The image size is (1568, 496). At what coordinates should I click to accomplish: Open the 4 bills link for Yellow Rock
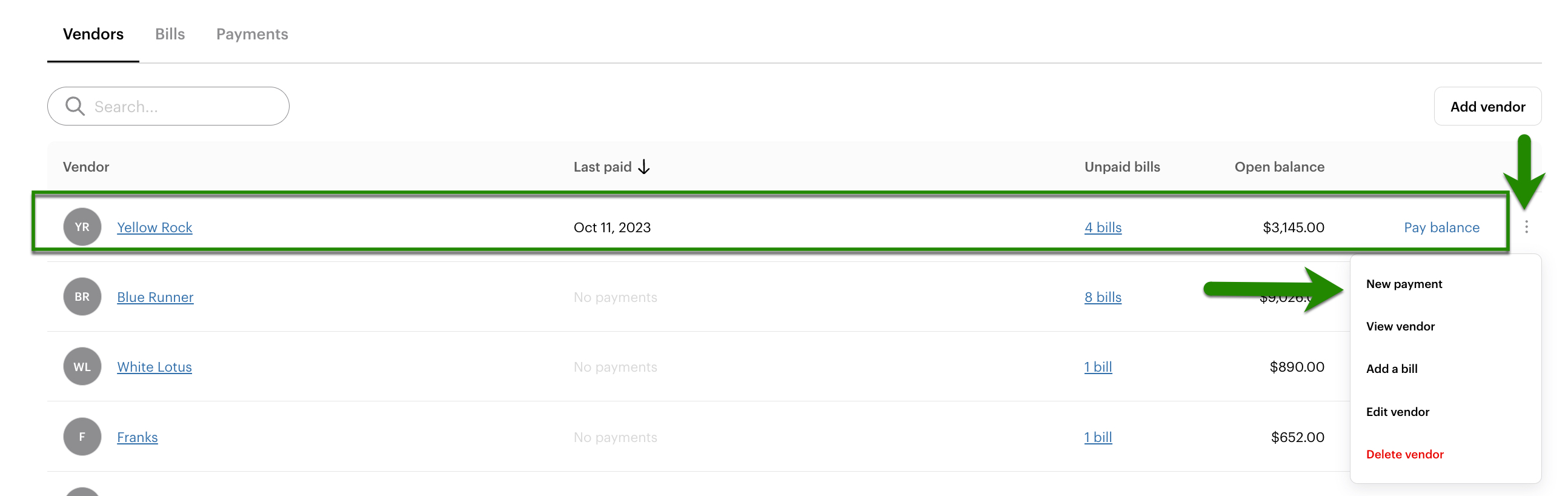[1102, 227]
